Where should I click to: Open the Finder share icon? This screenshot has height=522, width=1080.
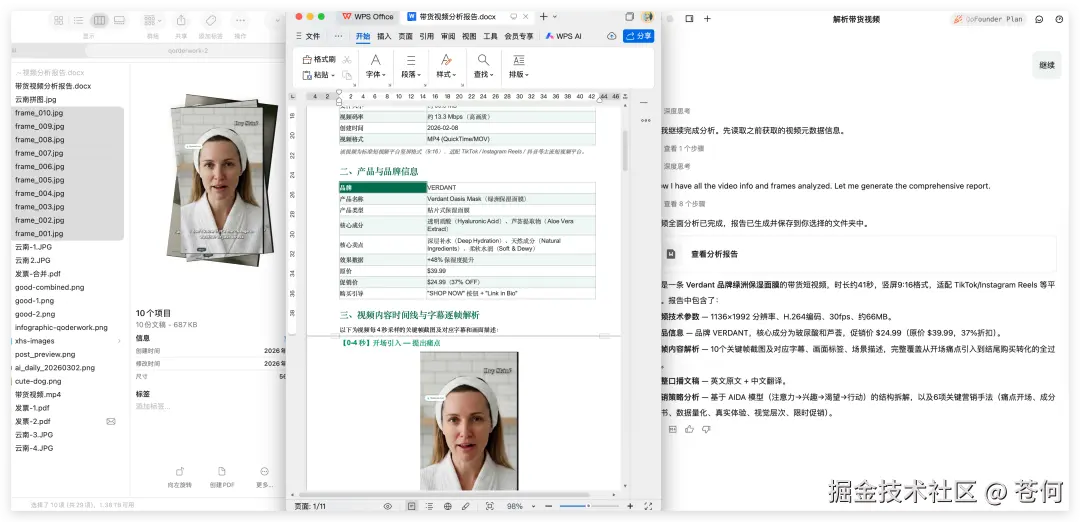coord(181,20)
